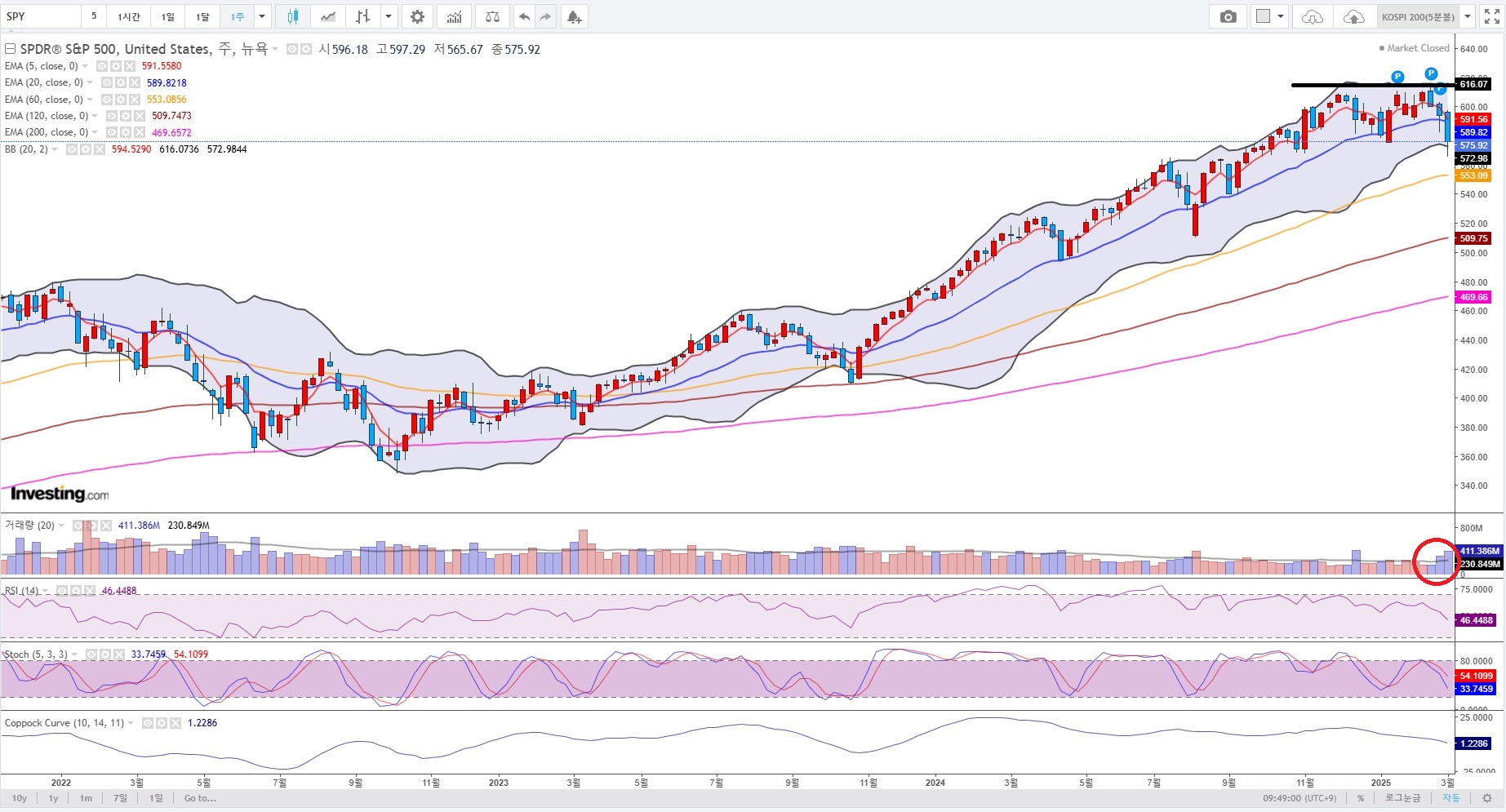Open settings for the SPDR S&P 500 series

pos(305,50)
